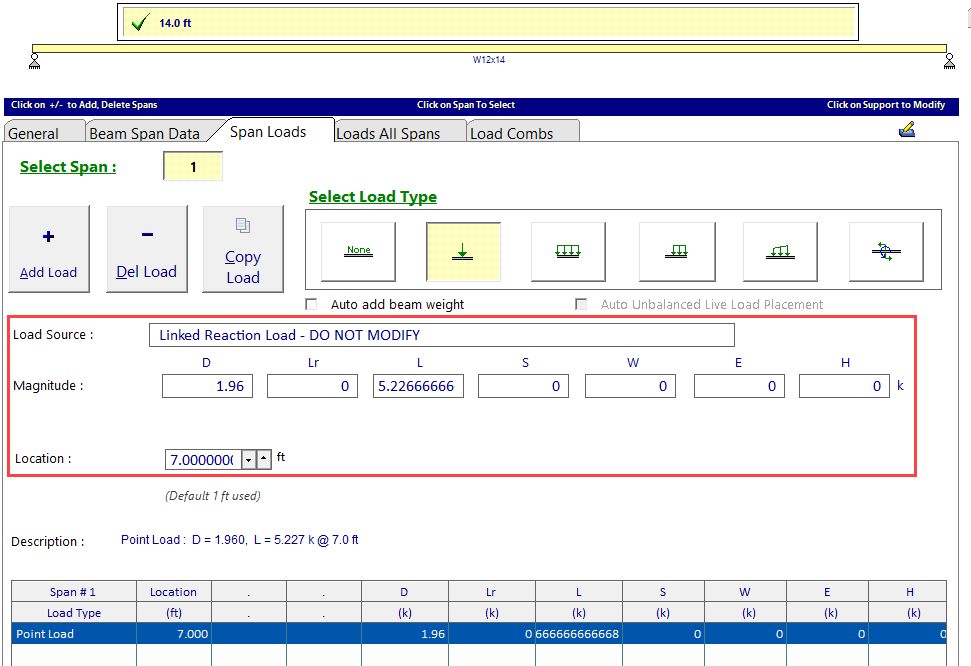Screen dimensions: 971x666
Task: Click the 1.96 D cell in table
Action: [405, 634]
